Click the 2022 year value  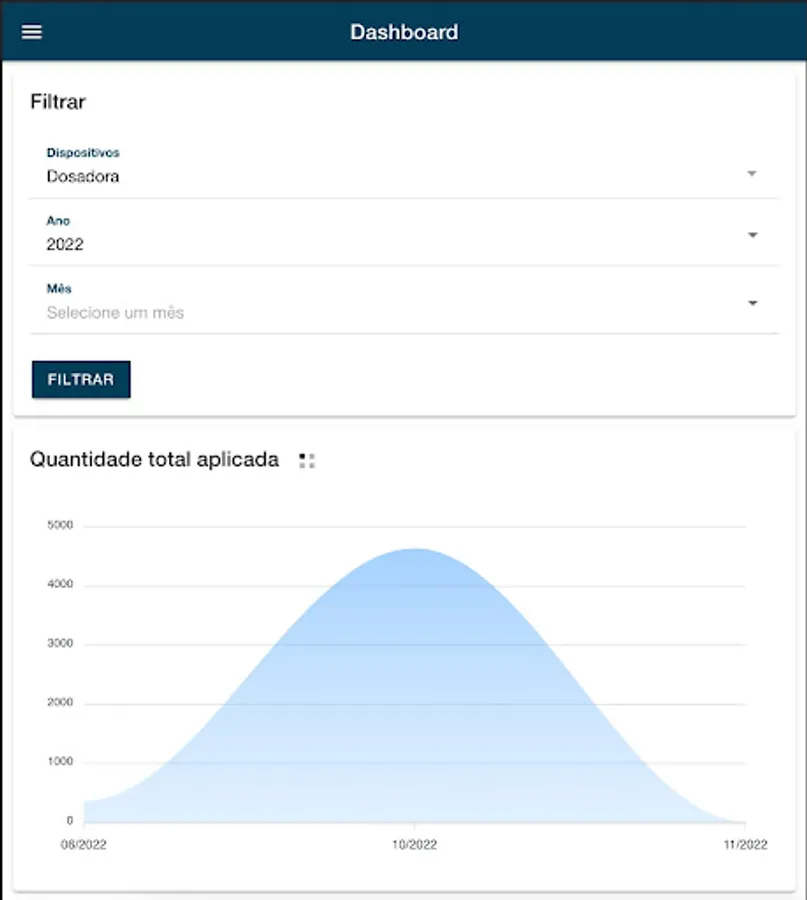click(65, 244)
